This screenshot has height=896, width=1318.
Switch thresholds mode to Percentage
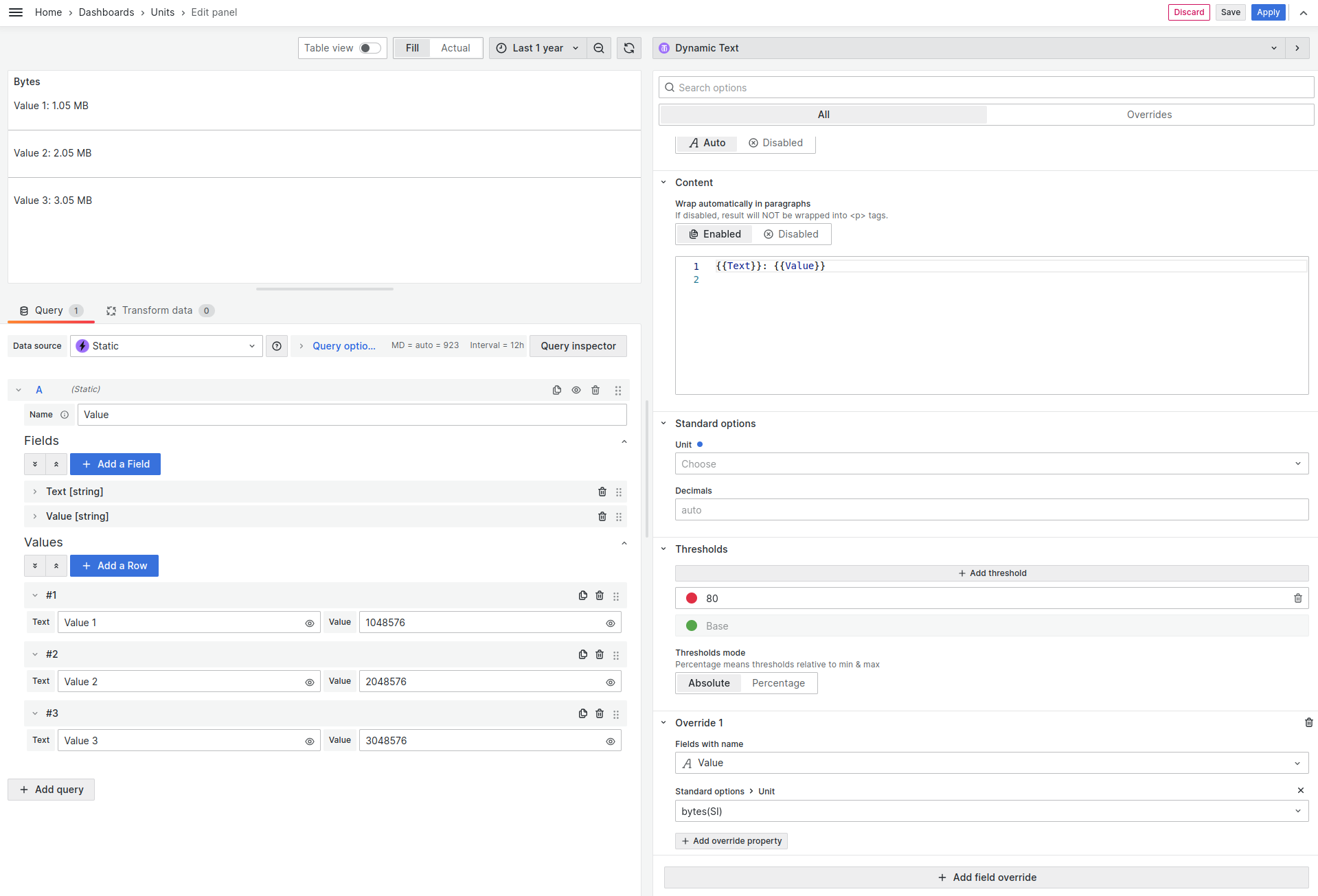(x=778, y=683)
